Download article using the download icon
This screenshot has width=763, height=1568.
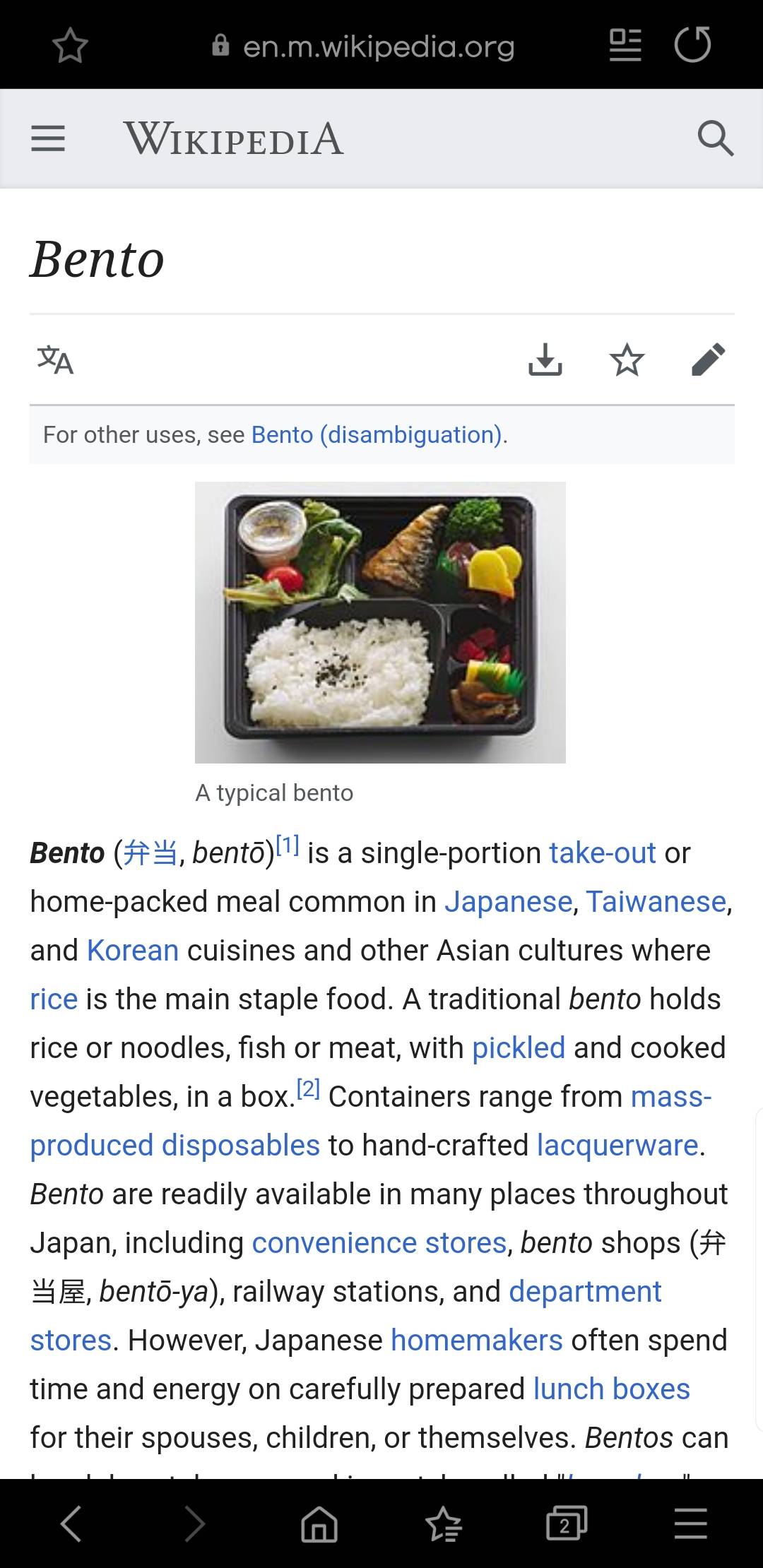(x=545, y=360)
